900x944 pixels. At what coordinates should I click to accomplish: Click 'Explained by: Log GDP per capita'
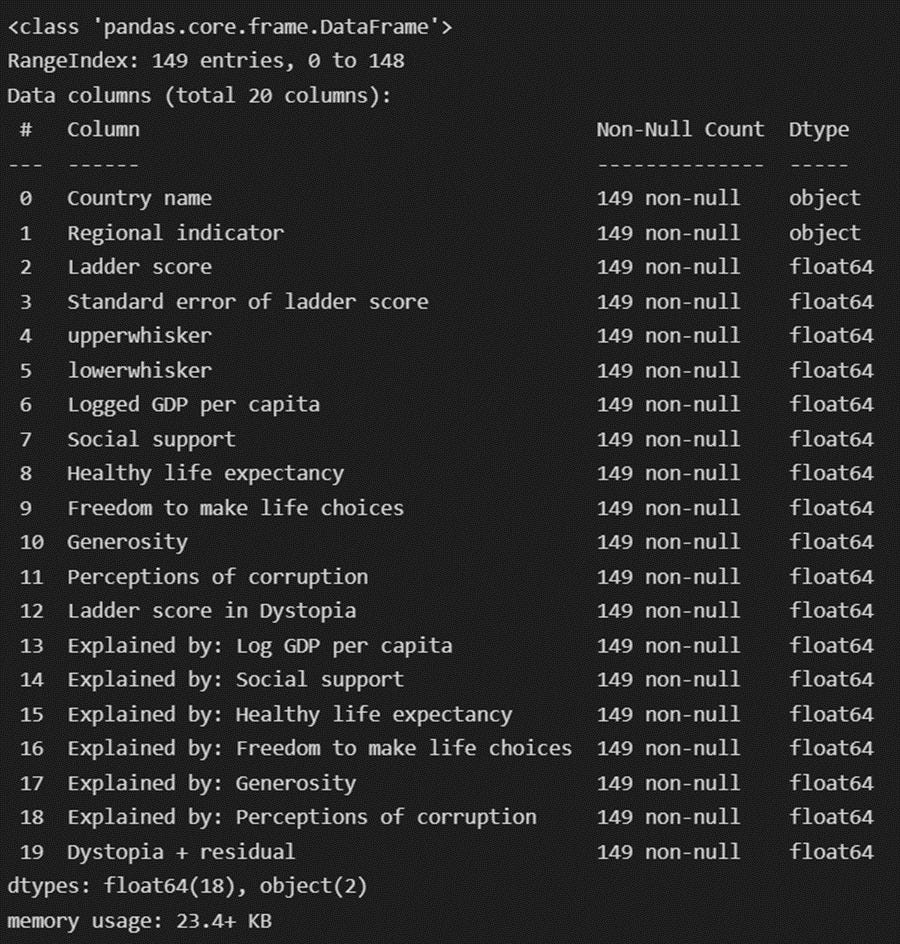pos(259,646)
